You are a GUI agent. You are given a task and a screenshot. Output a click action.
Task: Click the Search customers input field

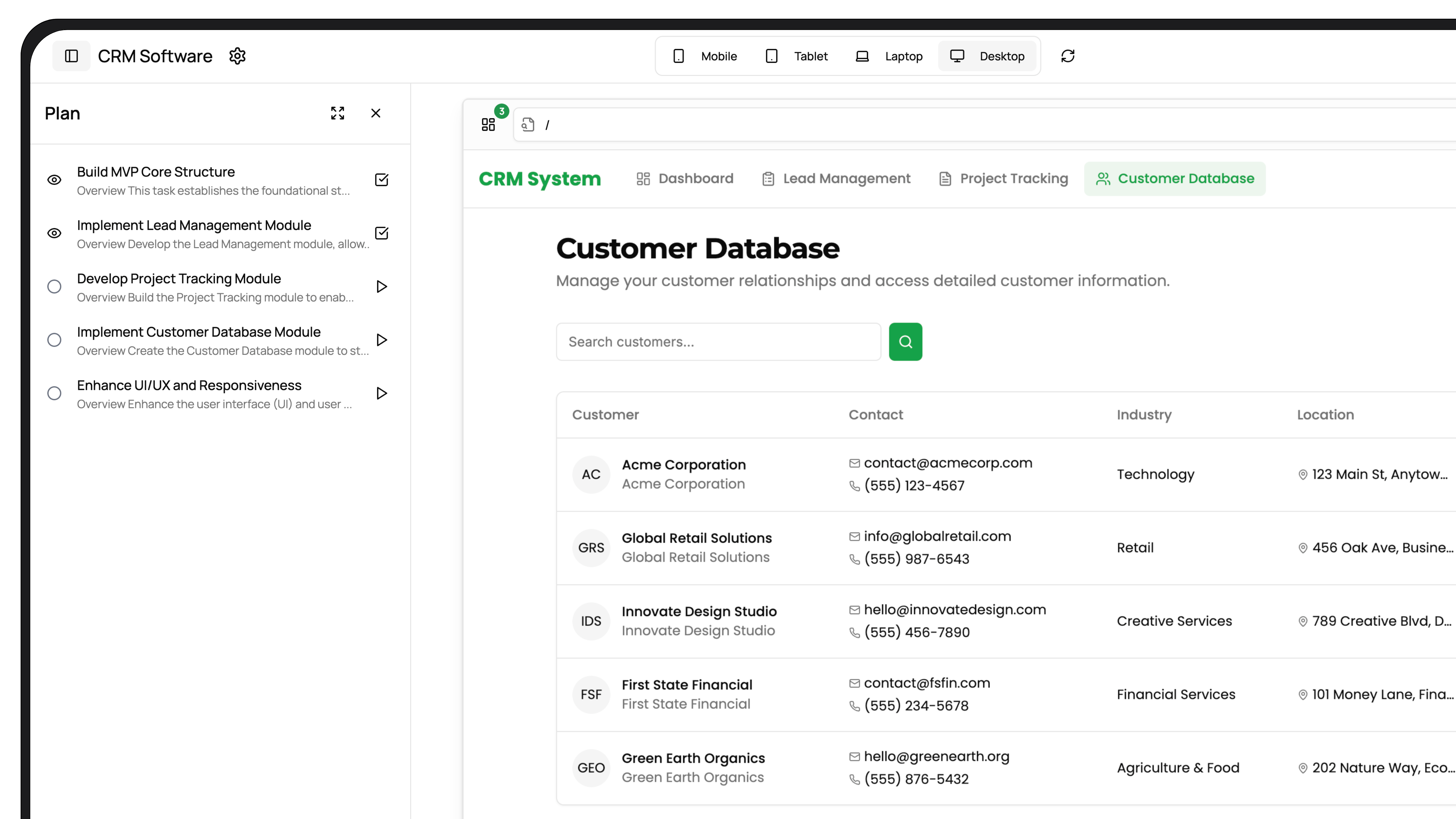coord(718,341)
